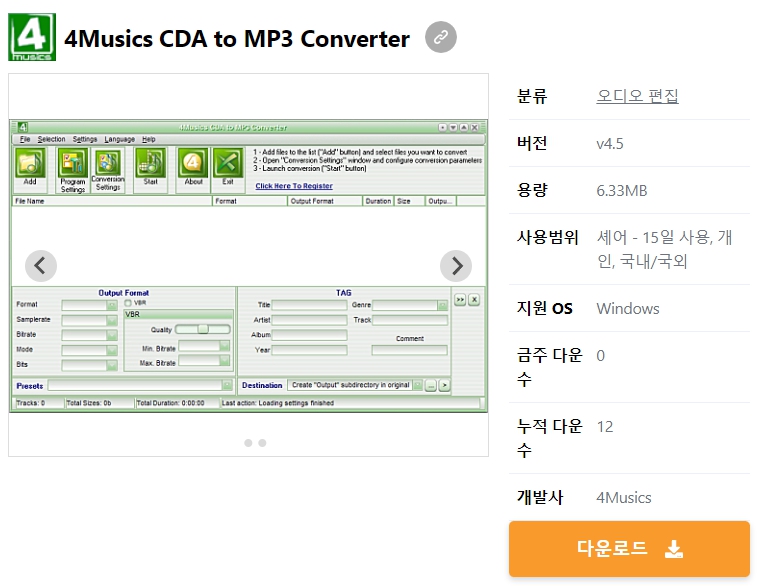Click the size value '6.33MB'
The height and width of the screenshot is (586, 758).
point(622,190)
